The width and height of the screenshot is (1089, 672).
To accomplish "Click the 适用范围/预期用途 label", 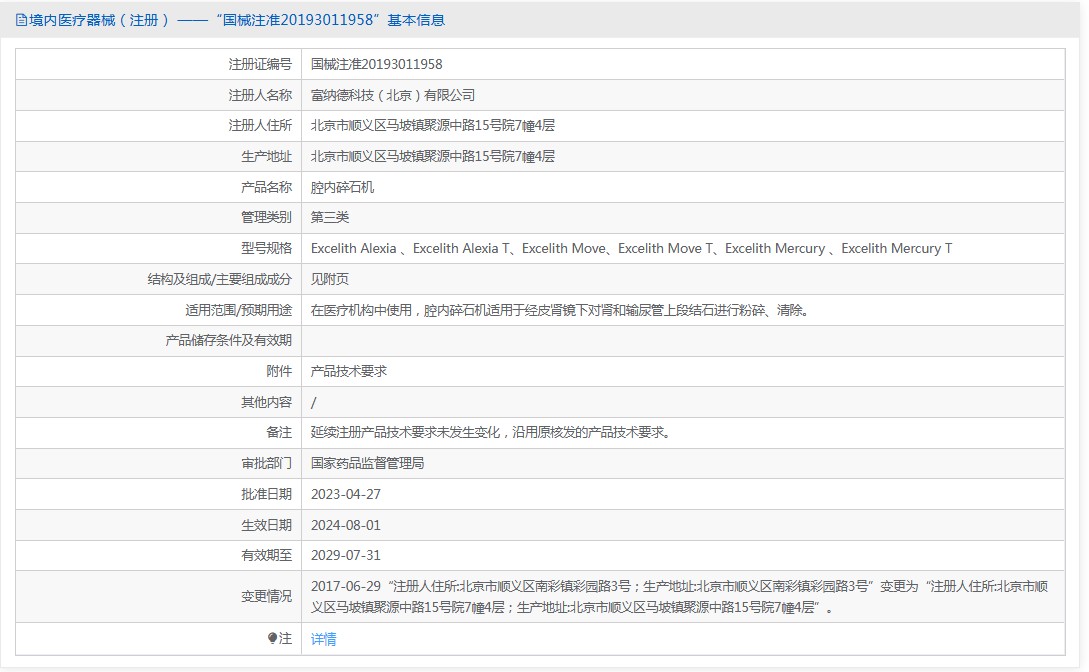I will (x=238, y=310).
